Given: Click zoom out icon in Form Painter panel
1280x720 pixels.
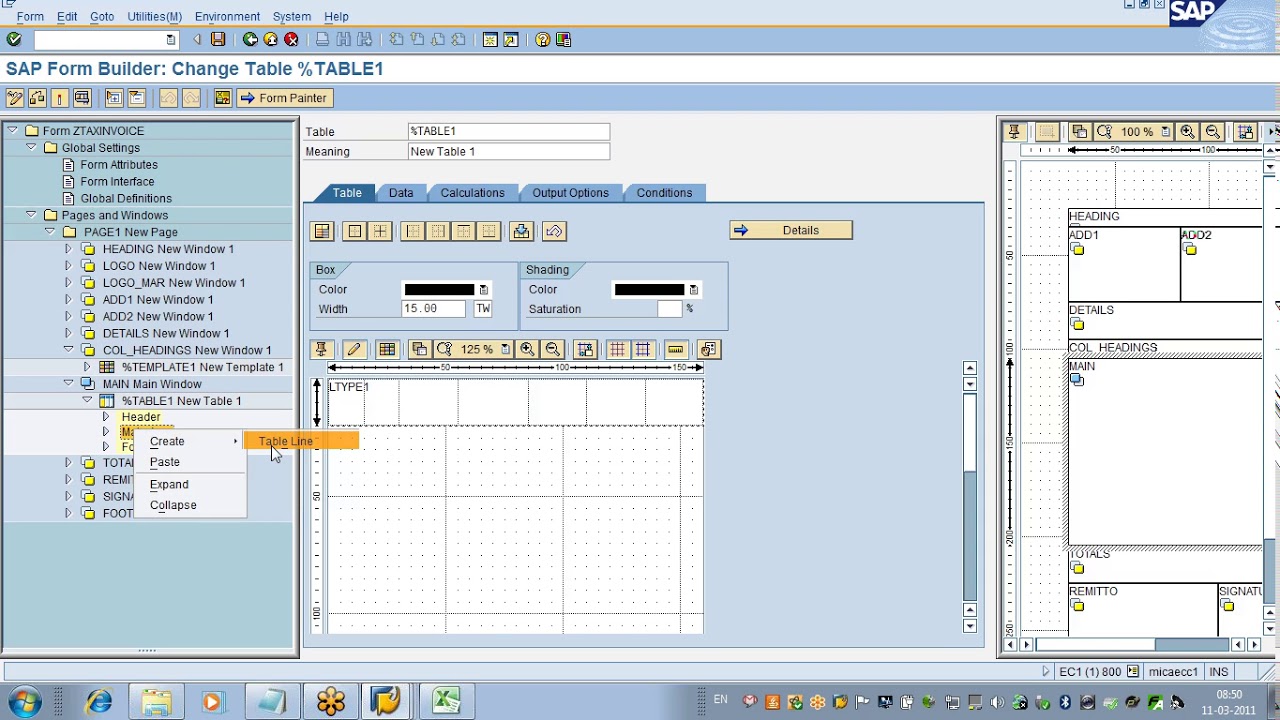Looking at the screenshot, I should tap(1212, 132).
